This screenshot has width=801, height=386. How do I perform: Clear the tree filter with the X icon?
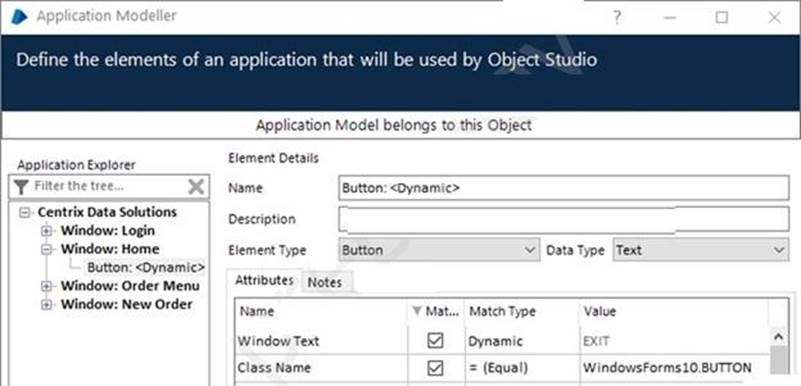pos(196,187)
